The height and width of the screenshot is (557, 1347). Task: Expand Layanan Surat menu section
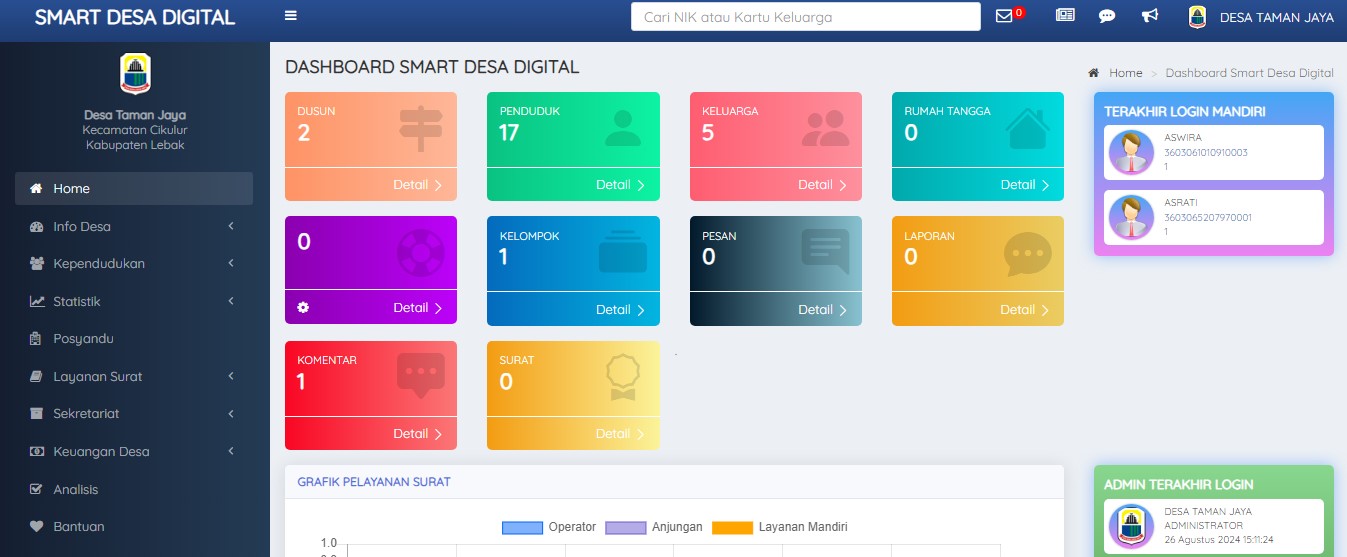pyautogui.click(x=133, y=377)
